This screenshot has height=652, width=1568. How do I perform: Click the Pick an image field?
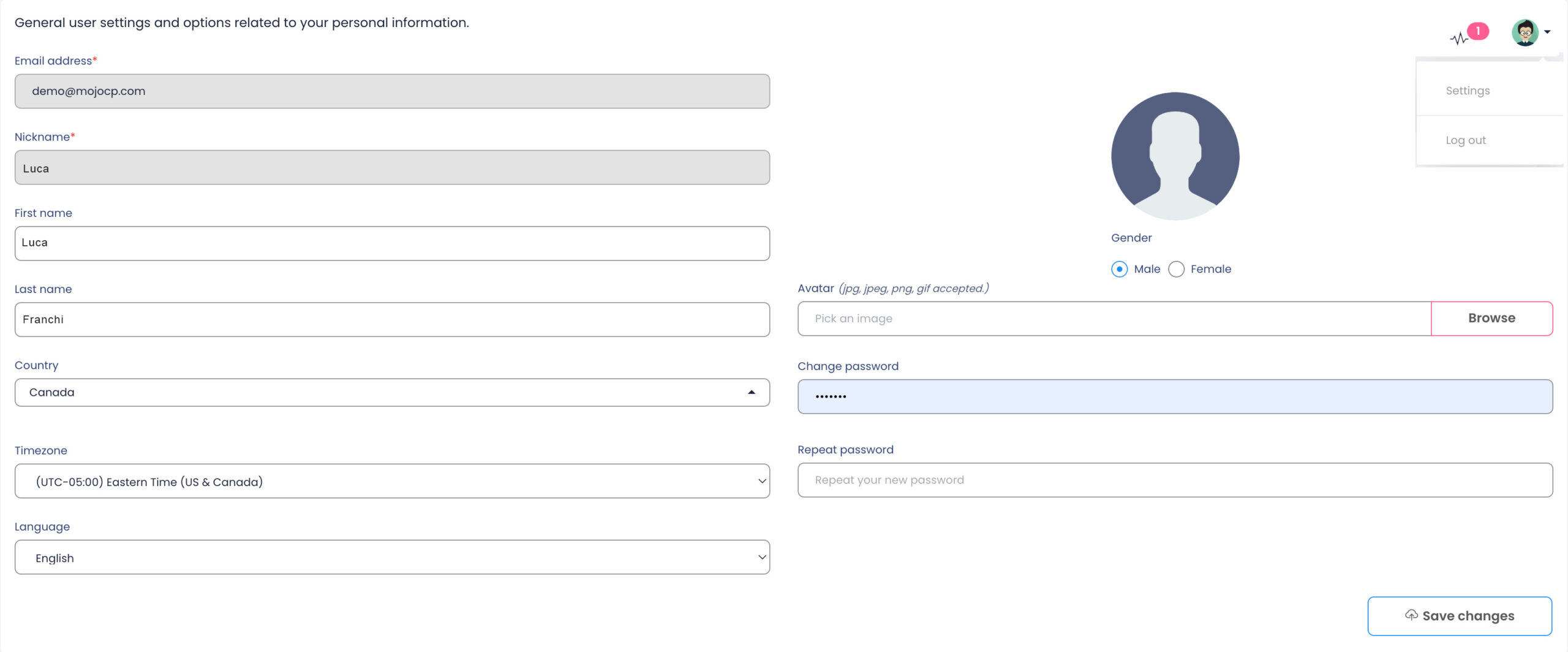coord(1114,319)
